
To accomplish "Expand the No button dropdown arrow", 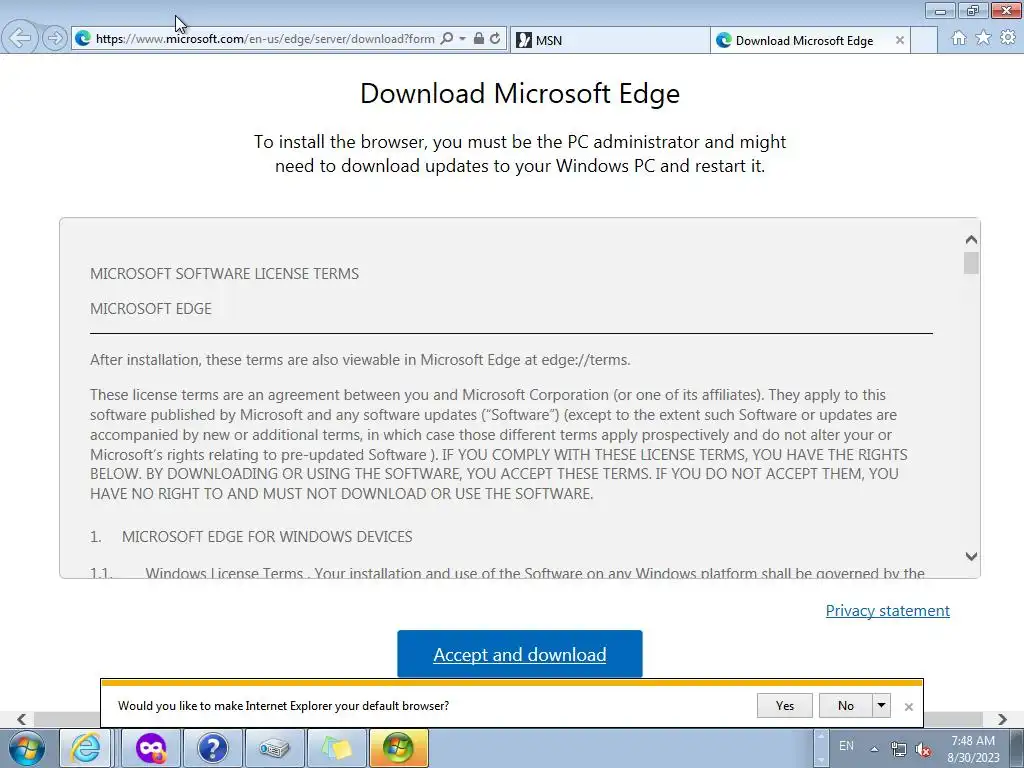I will [x=881, y=705].
